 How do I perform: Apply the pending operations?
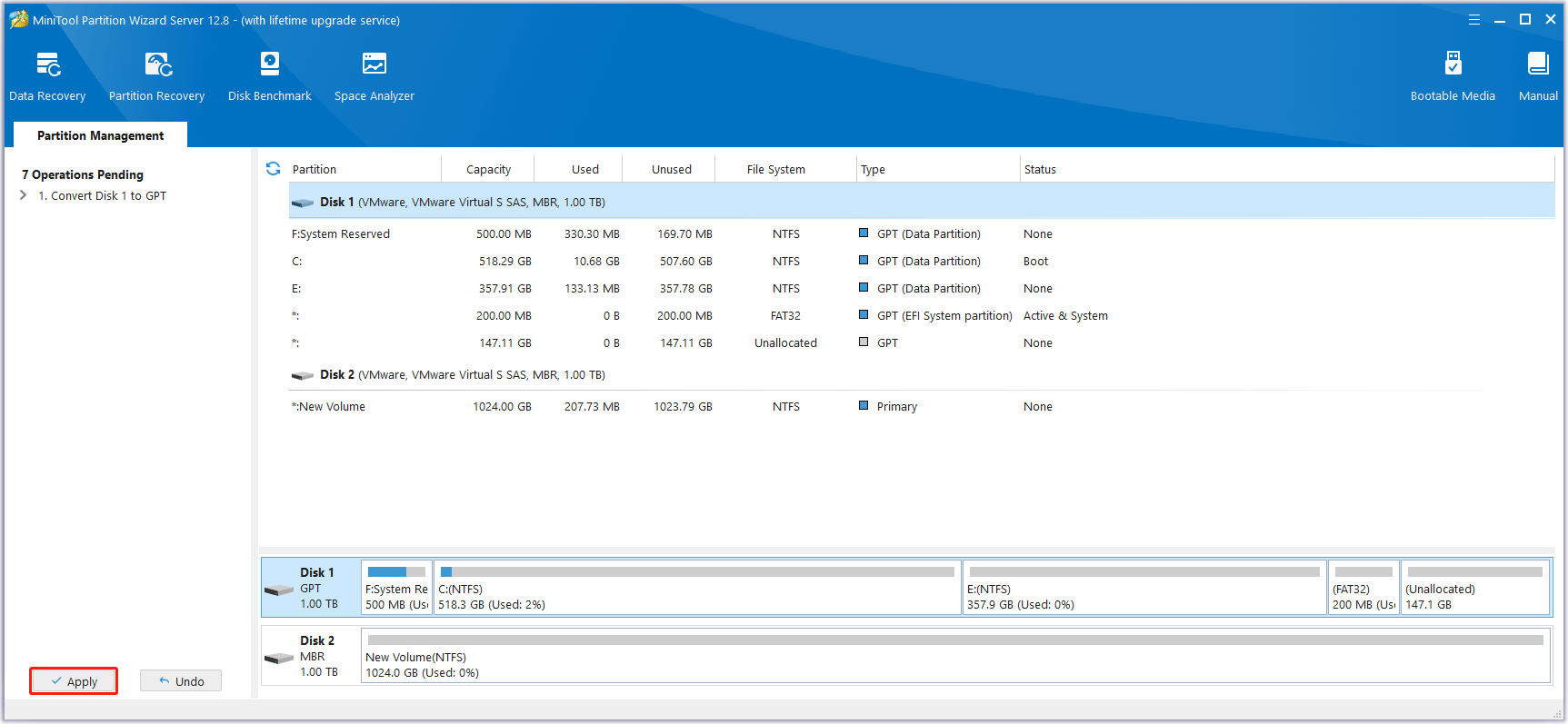click(x=74, y=681)
